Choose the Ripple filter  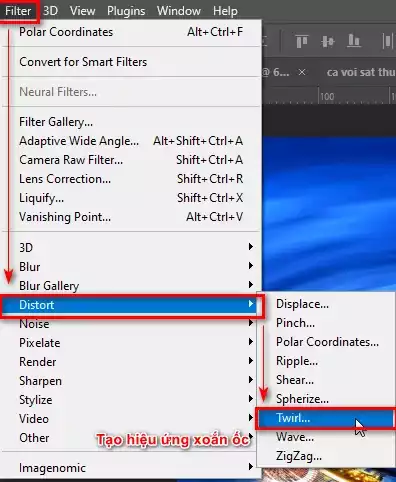(326, 361)
